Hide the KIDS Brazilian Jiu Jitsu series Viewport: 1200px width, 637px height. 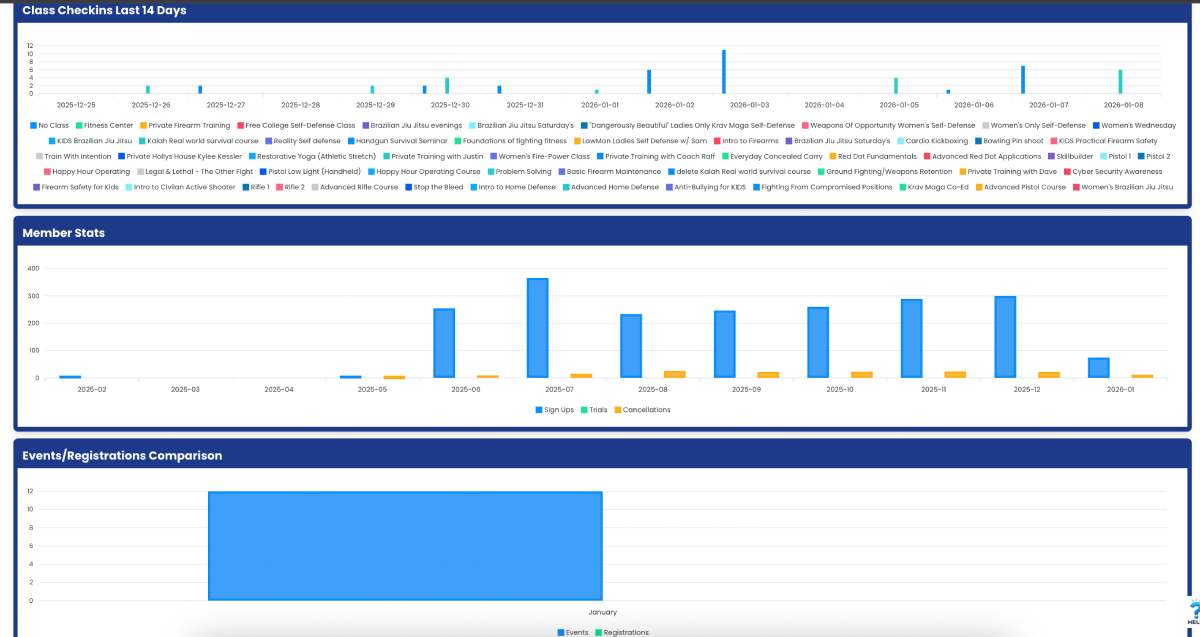click(x=91, y=141)
